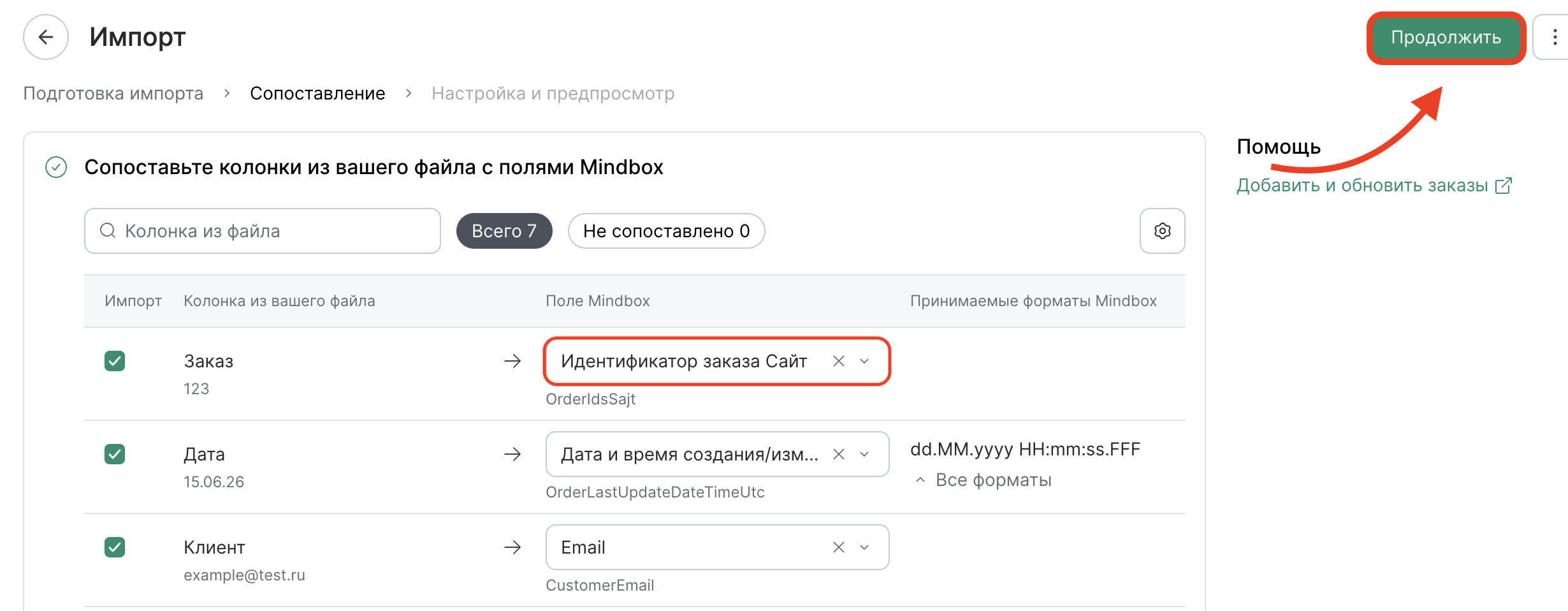Click the Импорт page title
The height and width of the screenshot is (611, 1568).
tap(137, 37)
